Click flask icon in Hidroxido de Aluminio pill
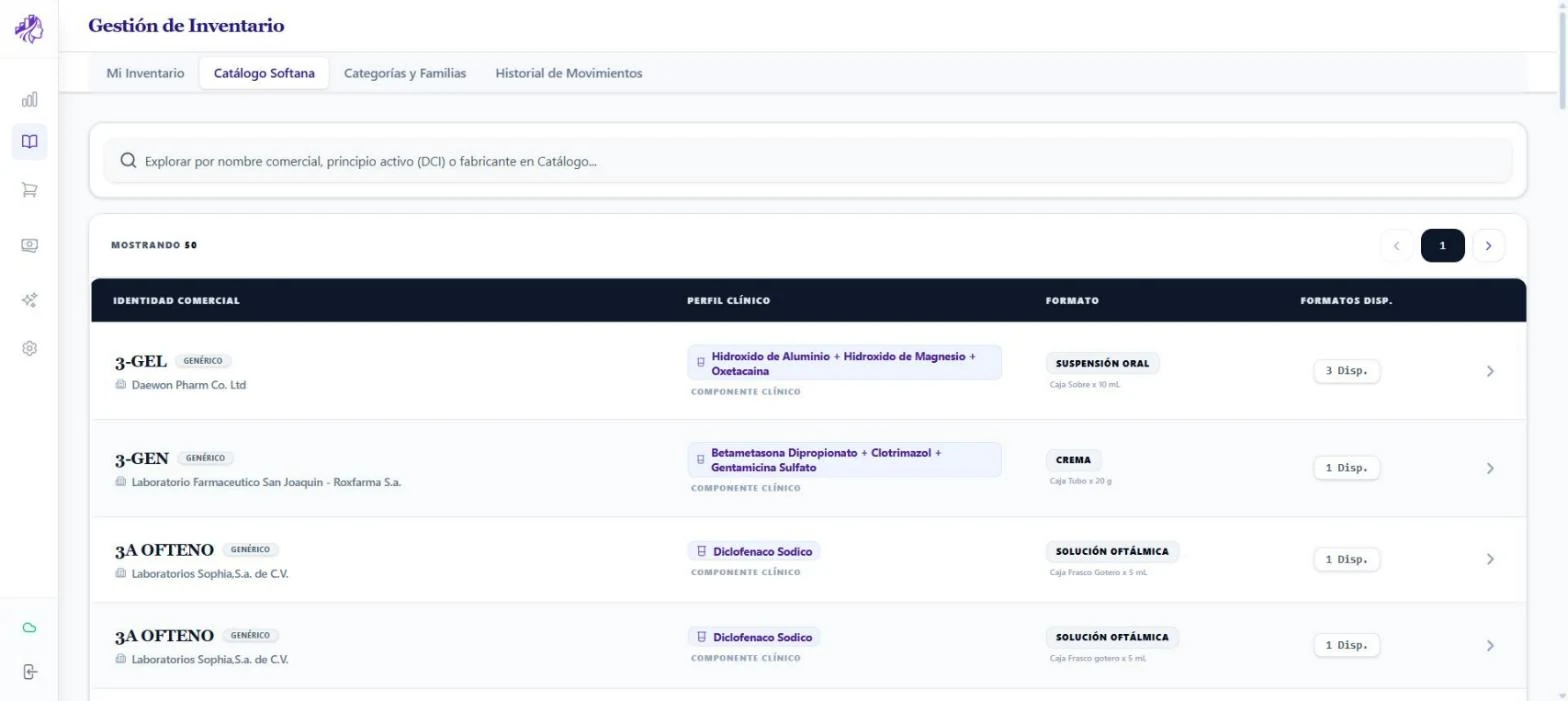Image resolution: width=1568 pixels, height=701 pixels. 701,363
